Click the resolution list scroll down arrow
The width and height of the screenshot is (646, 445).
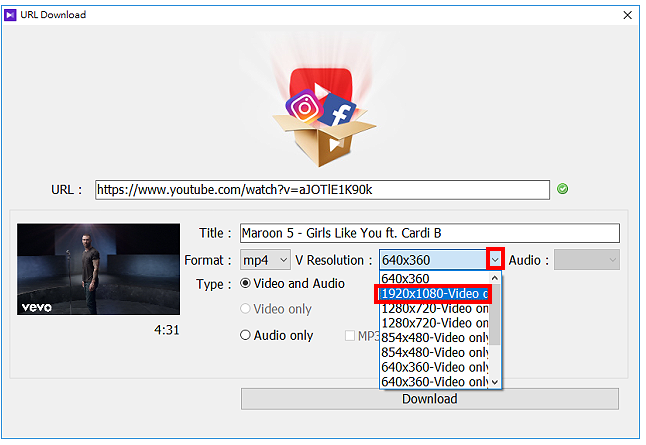click(495, 382)
